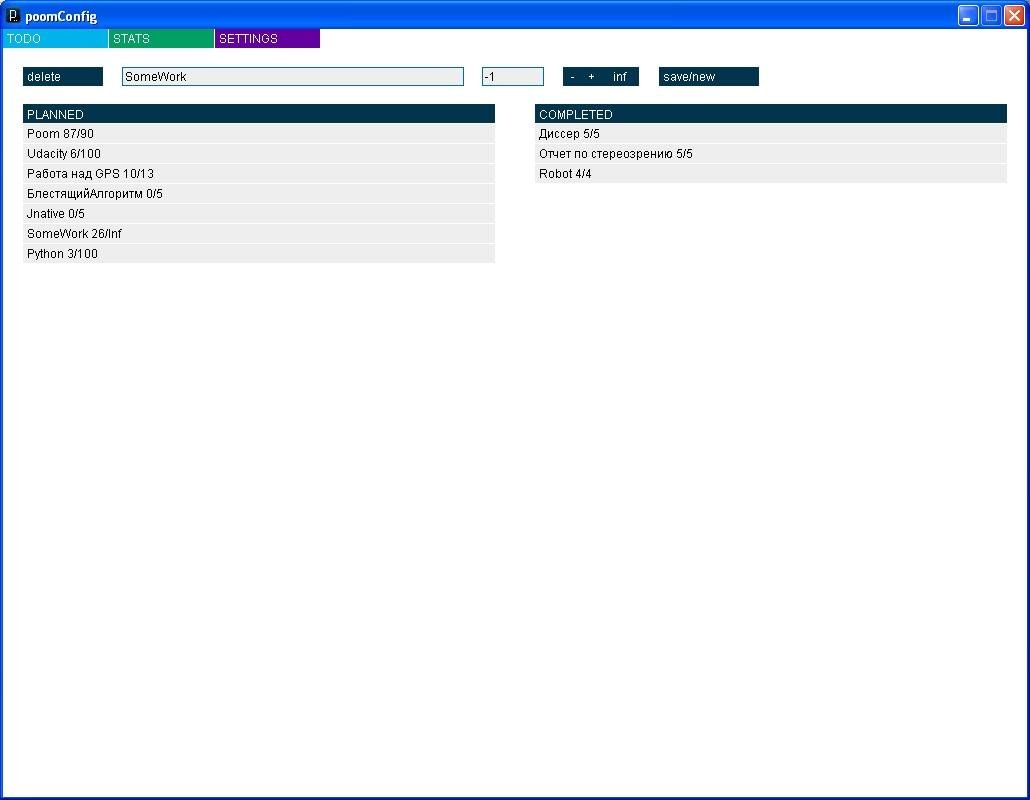Select the Python 3/100 task

pyautogui.click(x=259, y=254)
